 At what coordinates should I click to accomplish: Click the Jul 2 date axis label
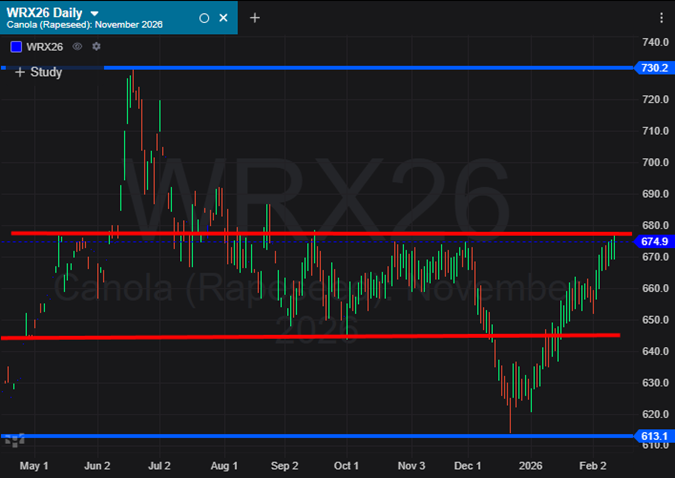click(159, 466)
